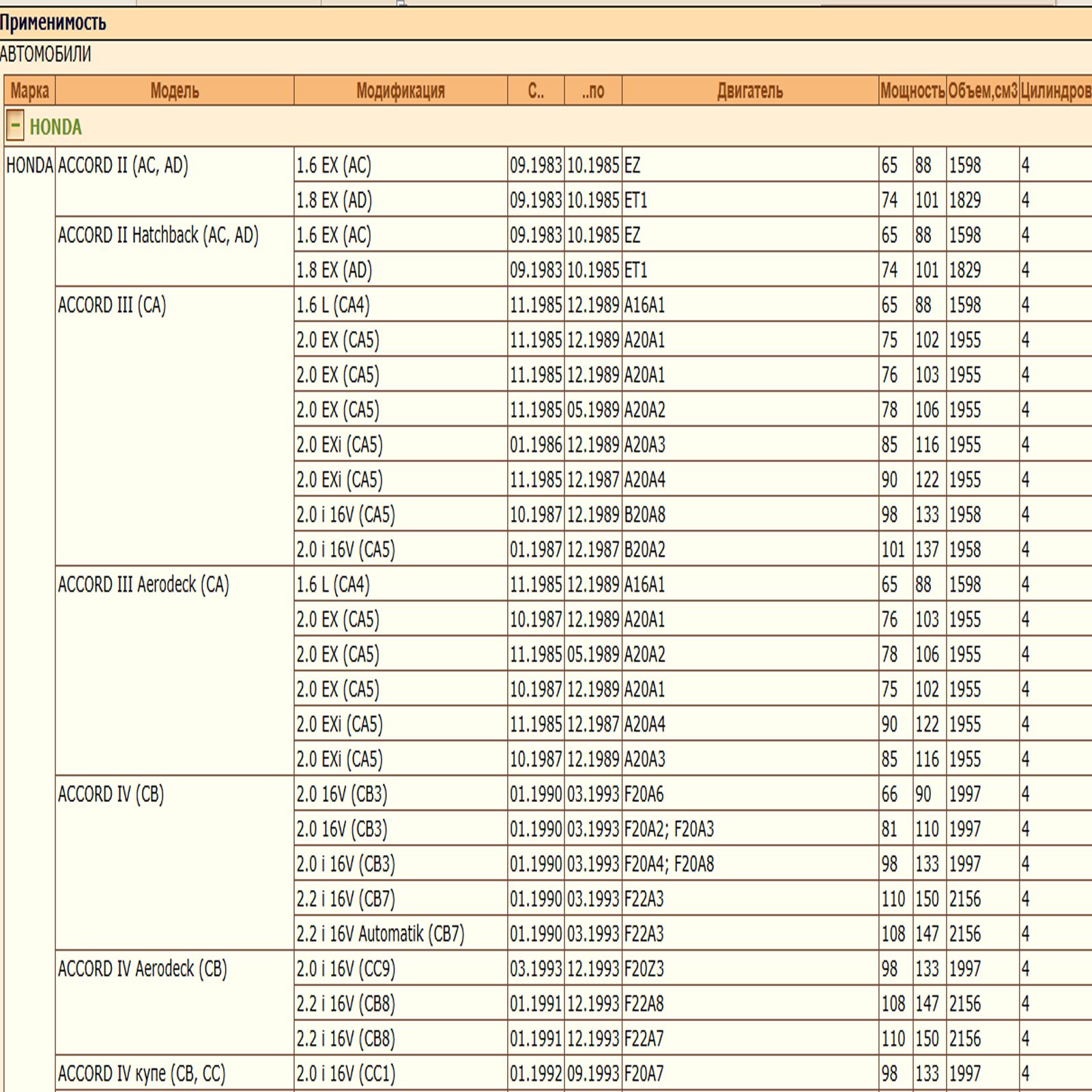Select the Двигатель column header
This screenshot has width=1092, height=1092.
[749, 91]
